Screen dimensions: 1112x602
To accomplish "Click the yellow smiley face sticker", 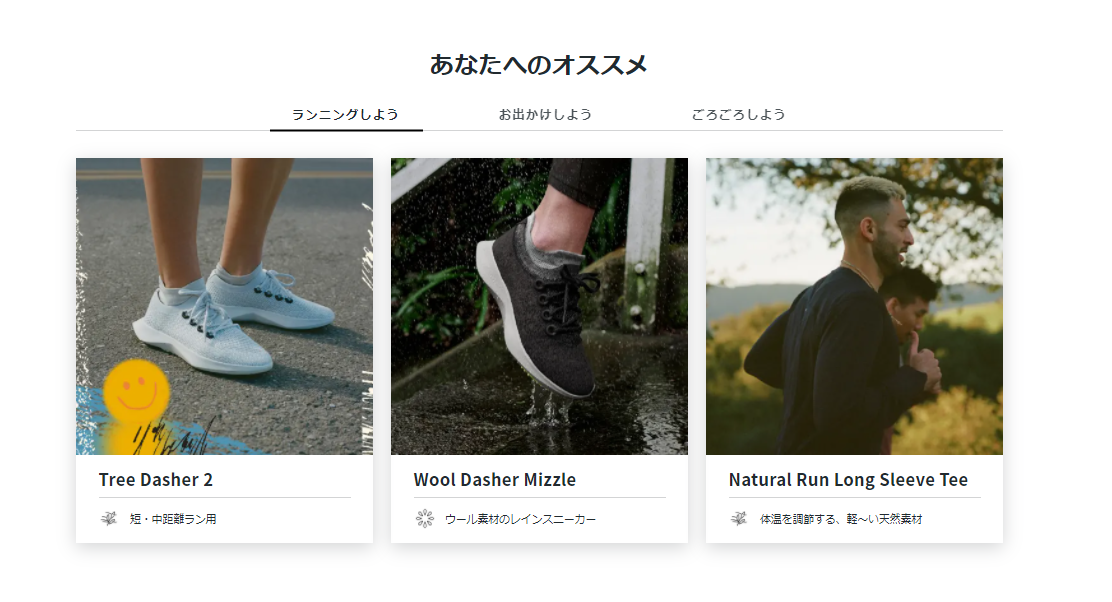I will click(136, 392).
